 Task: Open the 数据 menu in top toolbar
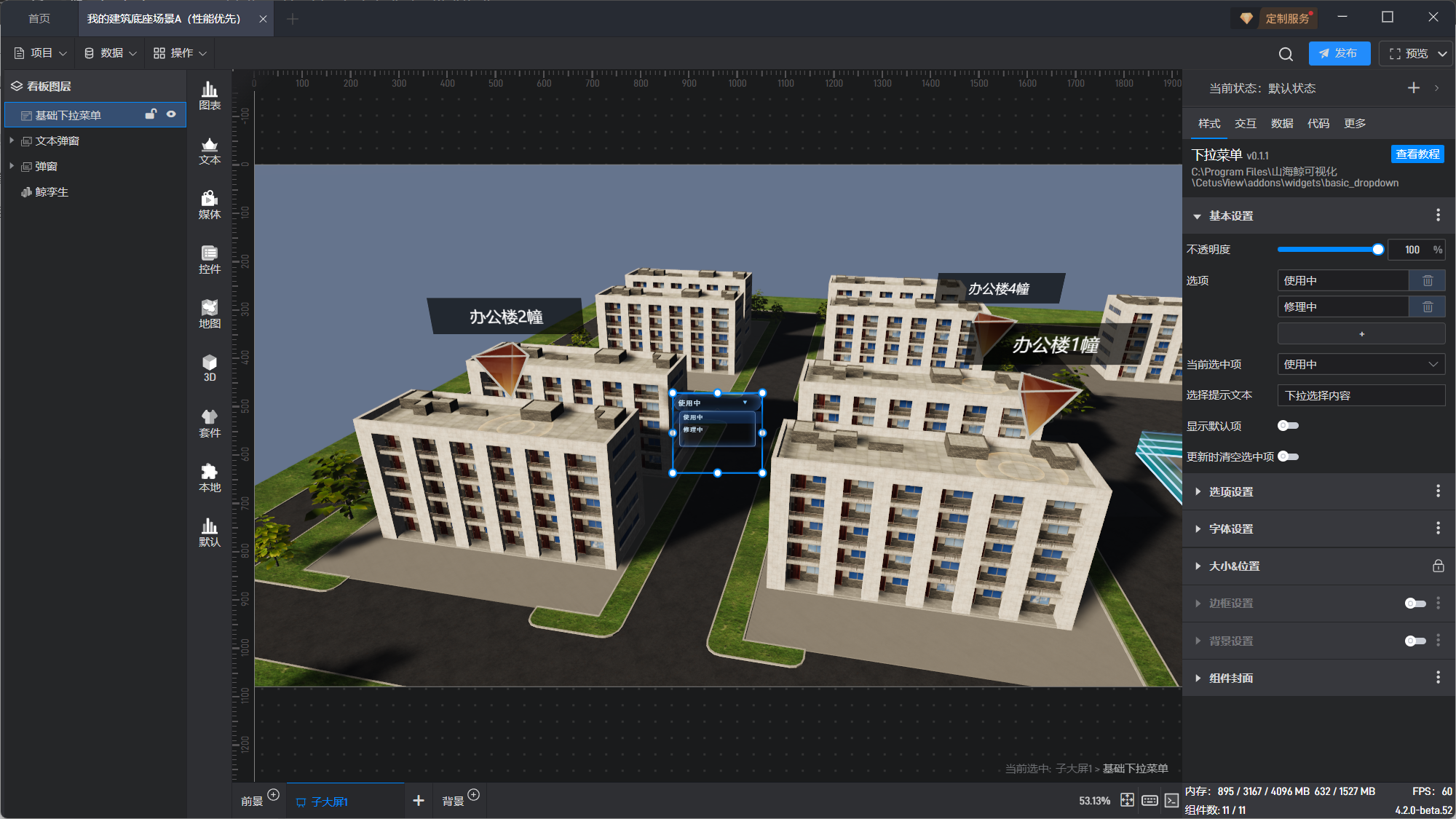click(111, 53)
